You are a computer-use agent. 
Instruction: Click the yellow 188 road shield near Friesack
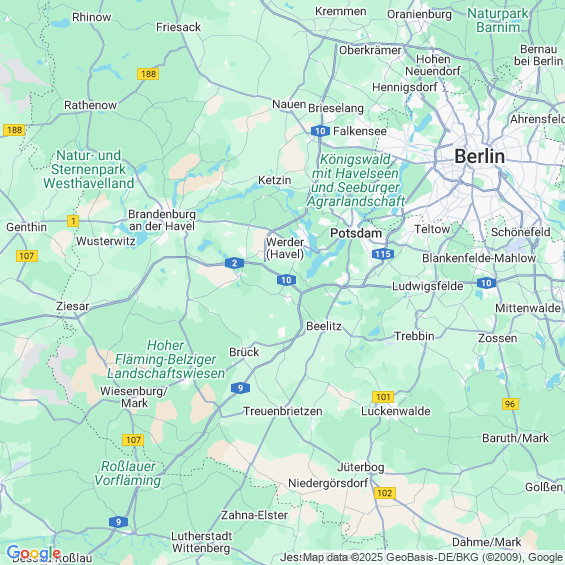click(x=148, y=74)
